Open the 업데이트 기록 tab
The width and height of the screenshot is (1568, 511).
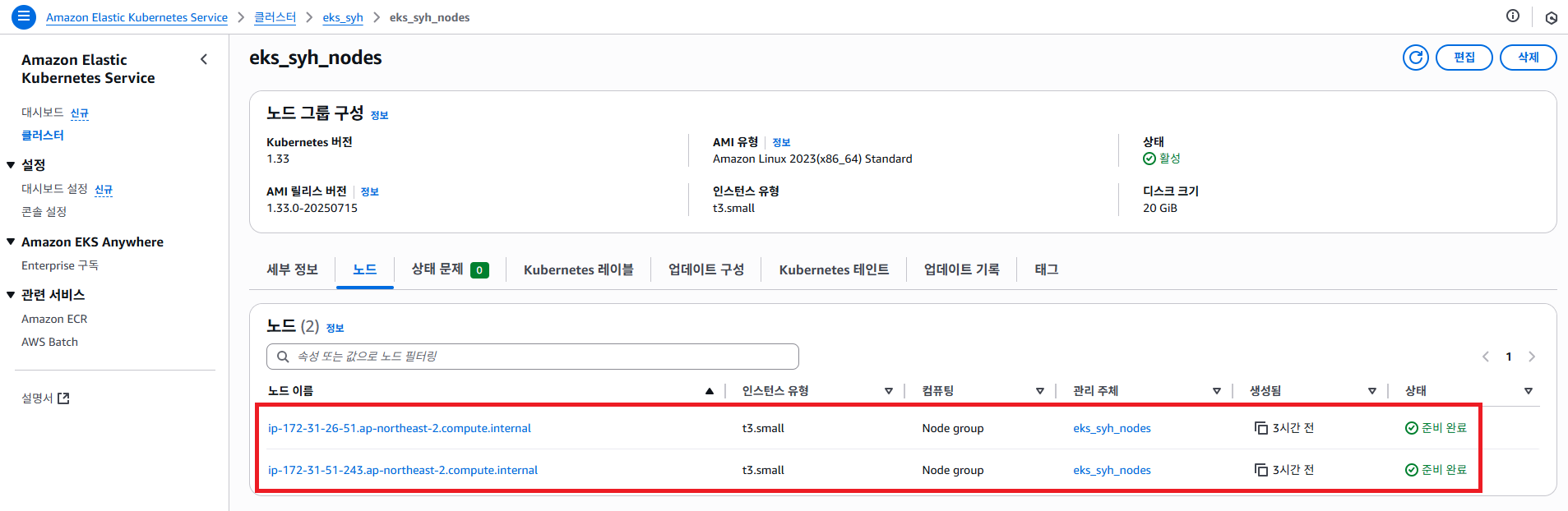tap(962, 269)
